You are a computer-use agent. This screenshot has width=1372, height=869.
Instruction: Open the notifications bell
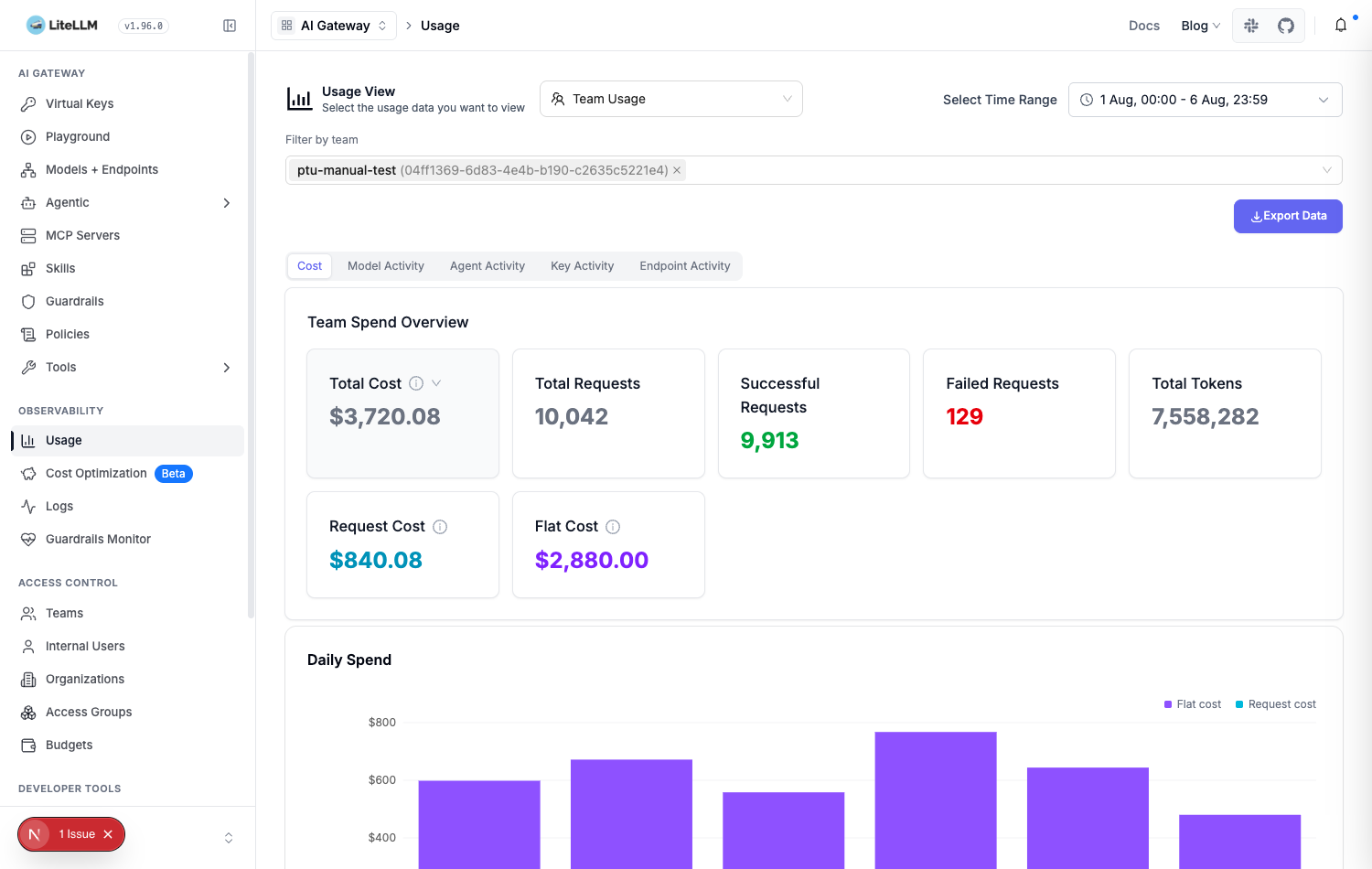tap(1341, 26)
